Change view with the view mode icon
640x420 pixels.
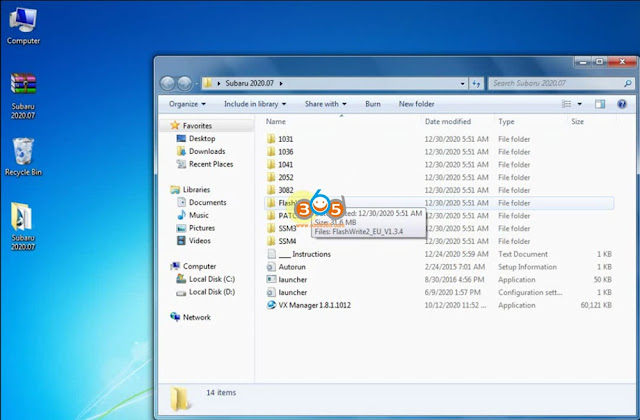pyautogui.click(x=567, y=104)
